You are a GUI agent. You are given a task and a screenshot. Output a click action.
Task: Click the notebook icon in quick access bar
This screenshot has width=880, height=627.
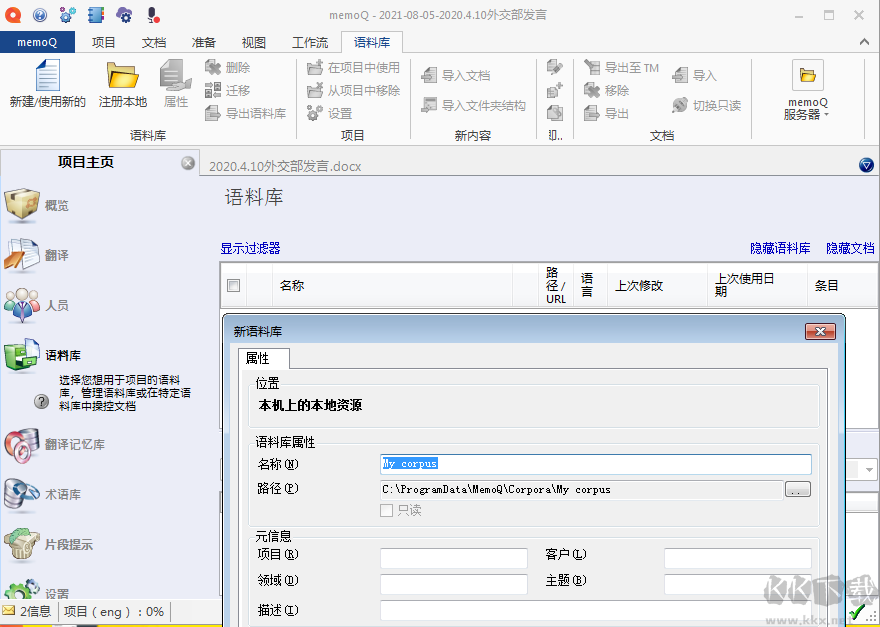point(96,15)
